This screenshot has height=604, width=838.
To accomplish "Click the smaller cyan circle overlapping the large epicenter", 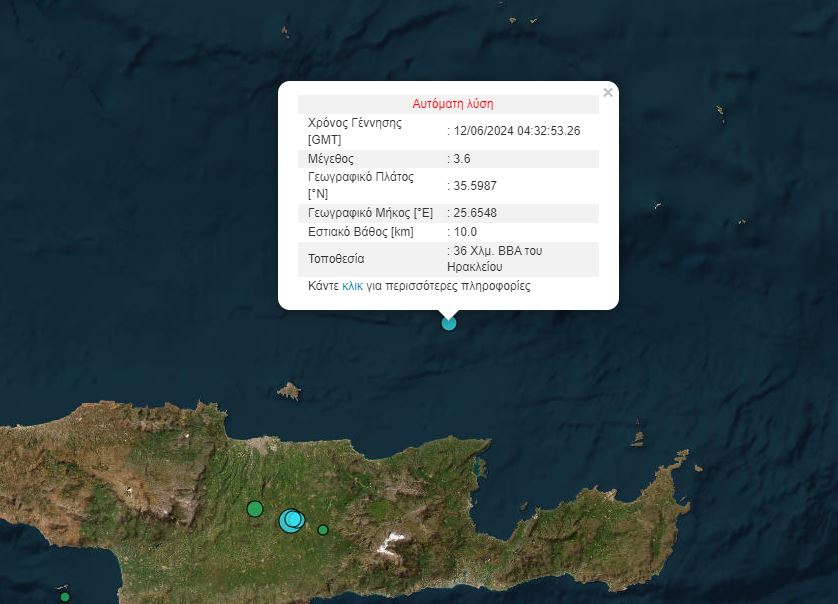I will coord(295,516).
